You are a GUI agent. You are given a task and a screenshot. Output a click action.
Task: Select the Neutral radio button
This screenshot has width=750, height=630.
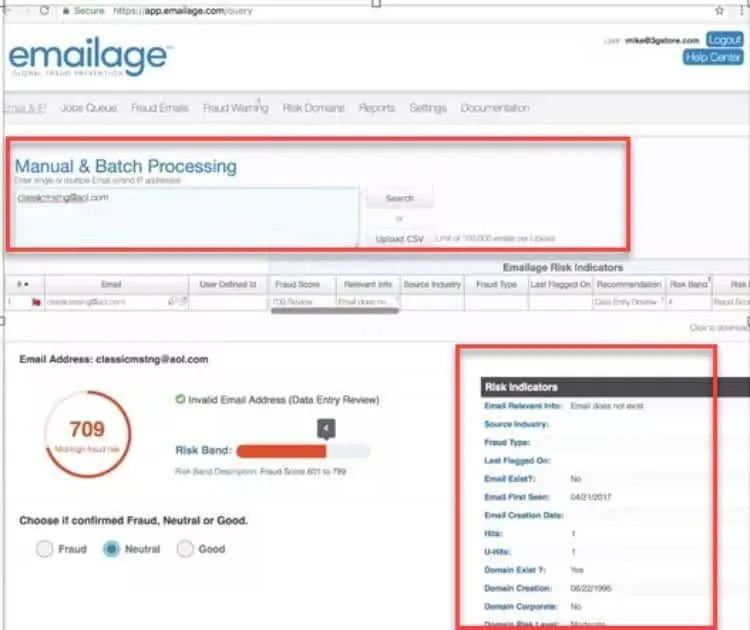point(111,549)
